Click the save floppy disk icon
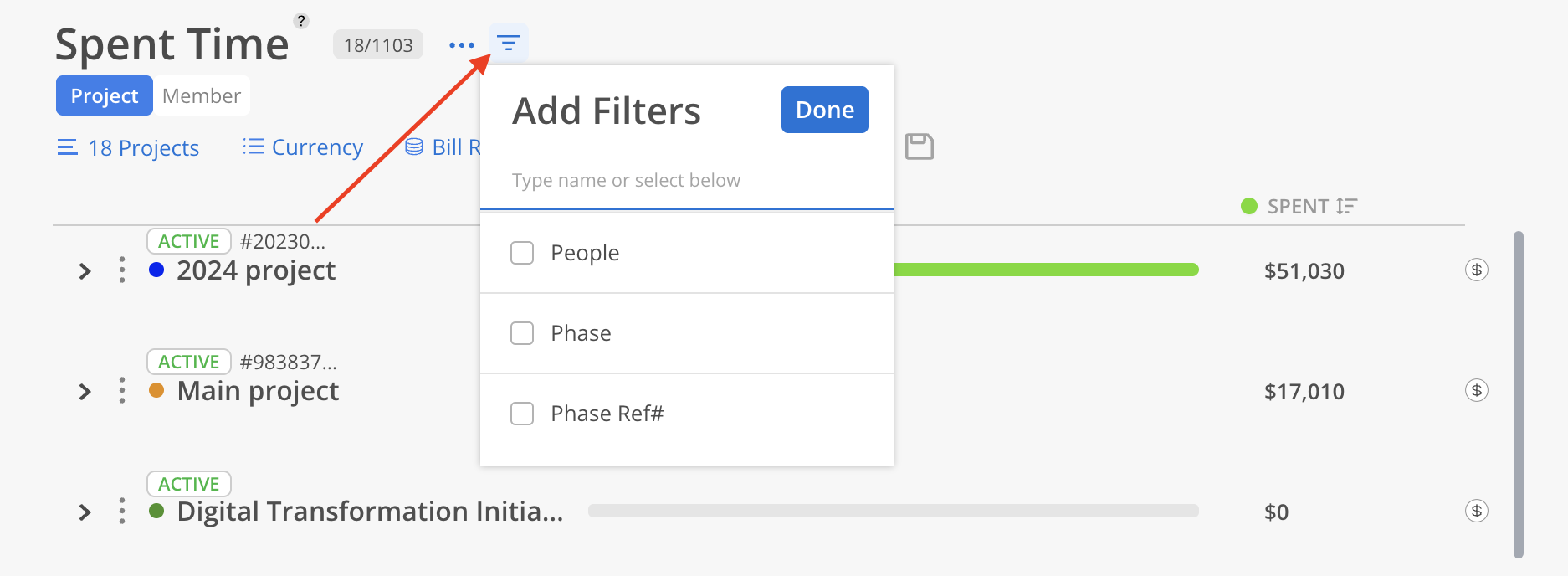 [920, 147]
